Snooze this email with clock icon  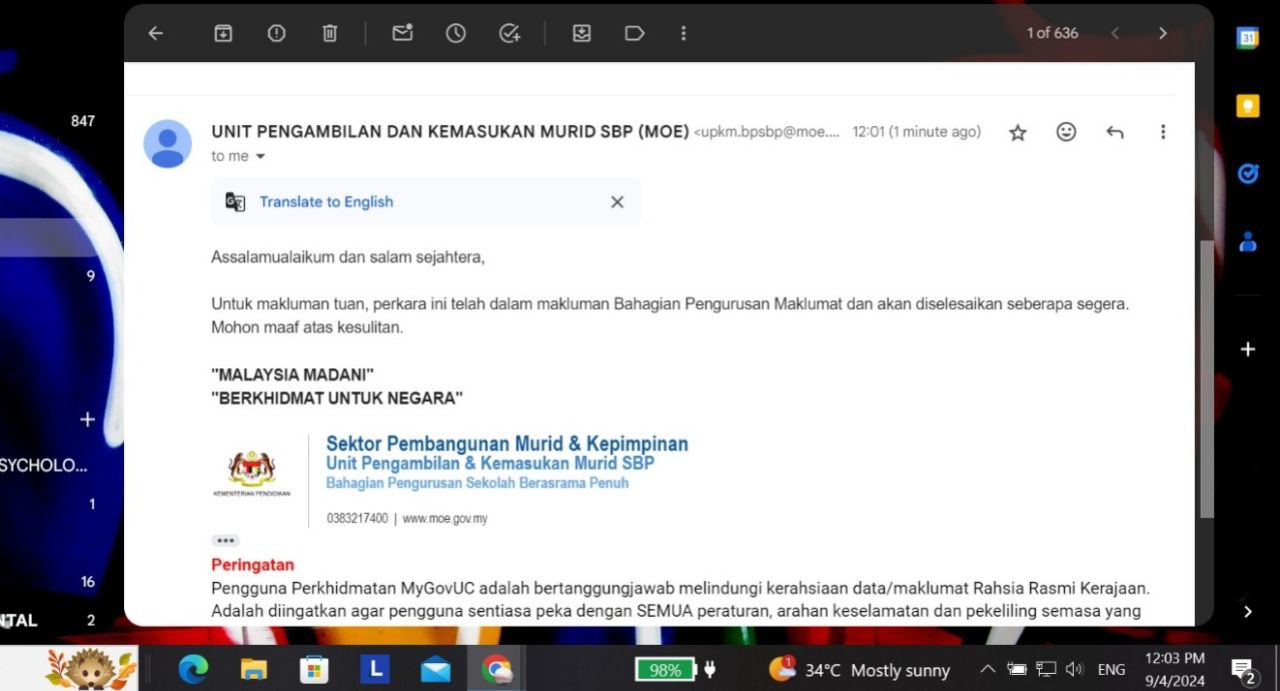[x=456, y=33]
